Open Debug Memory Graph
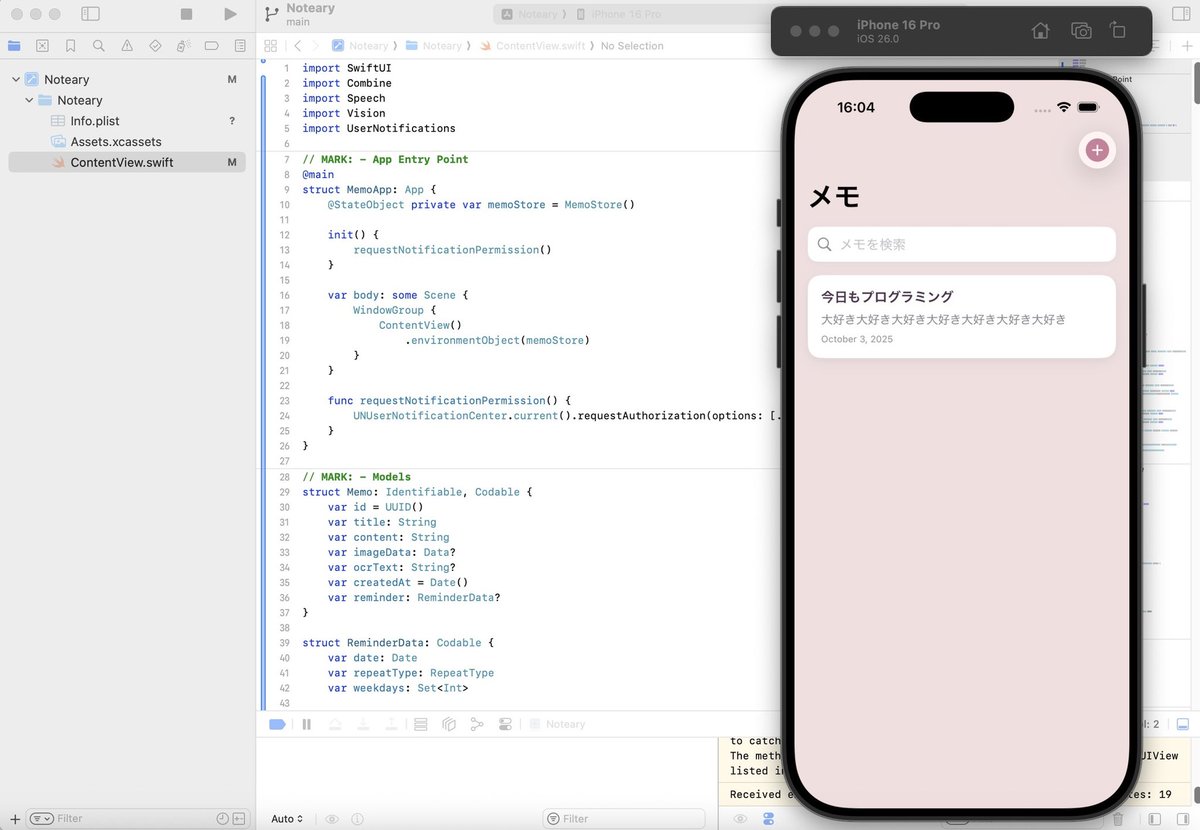 pyautogui.click(x=477, y=724)
